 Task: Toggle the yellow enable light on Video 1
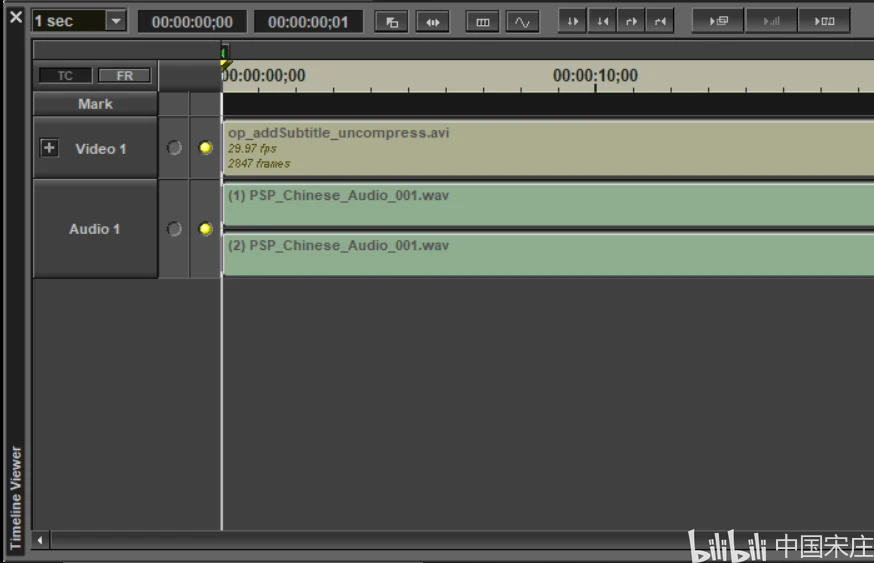(x=205, y=148)
